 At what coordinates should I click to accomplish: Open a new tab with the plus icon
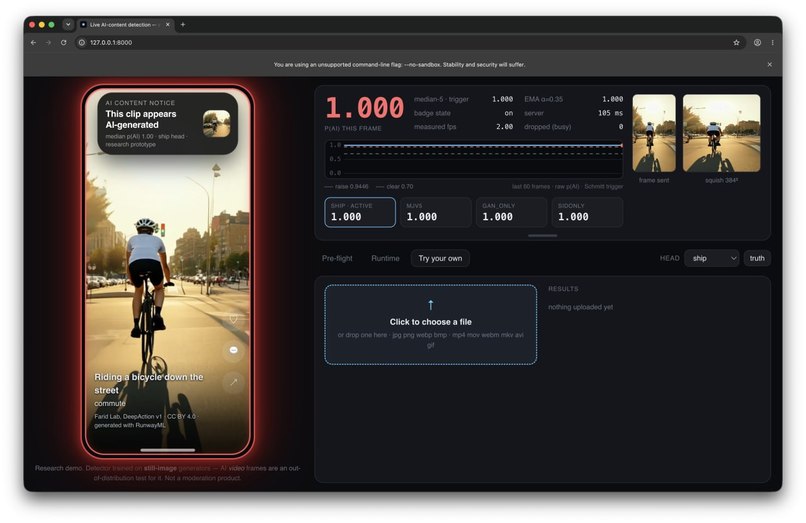[182, 24]
